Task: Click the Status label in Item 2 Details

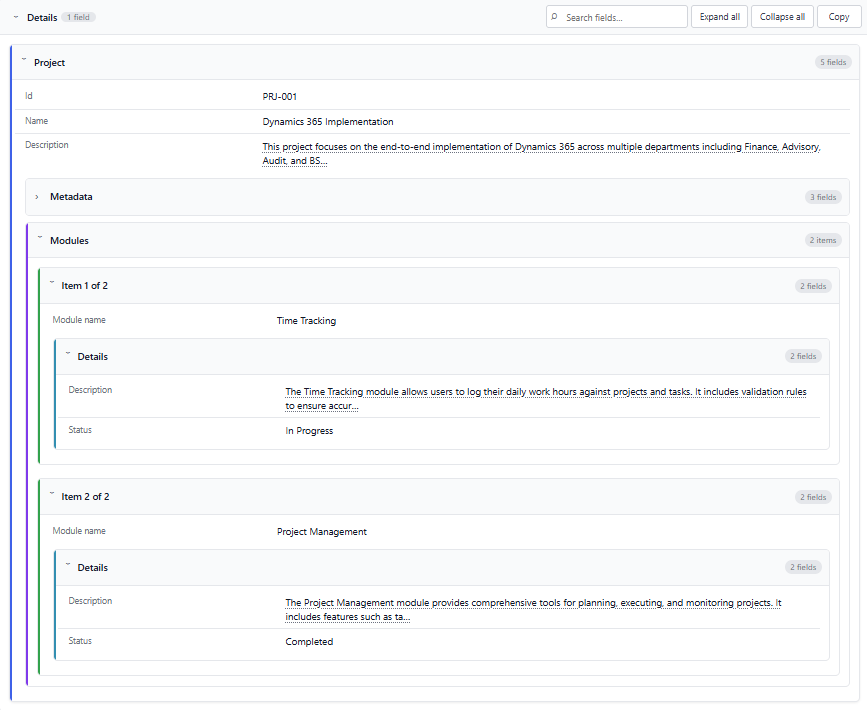Action: click(x=80, y=641)
